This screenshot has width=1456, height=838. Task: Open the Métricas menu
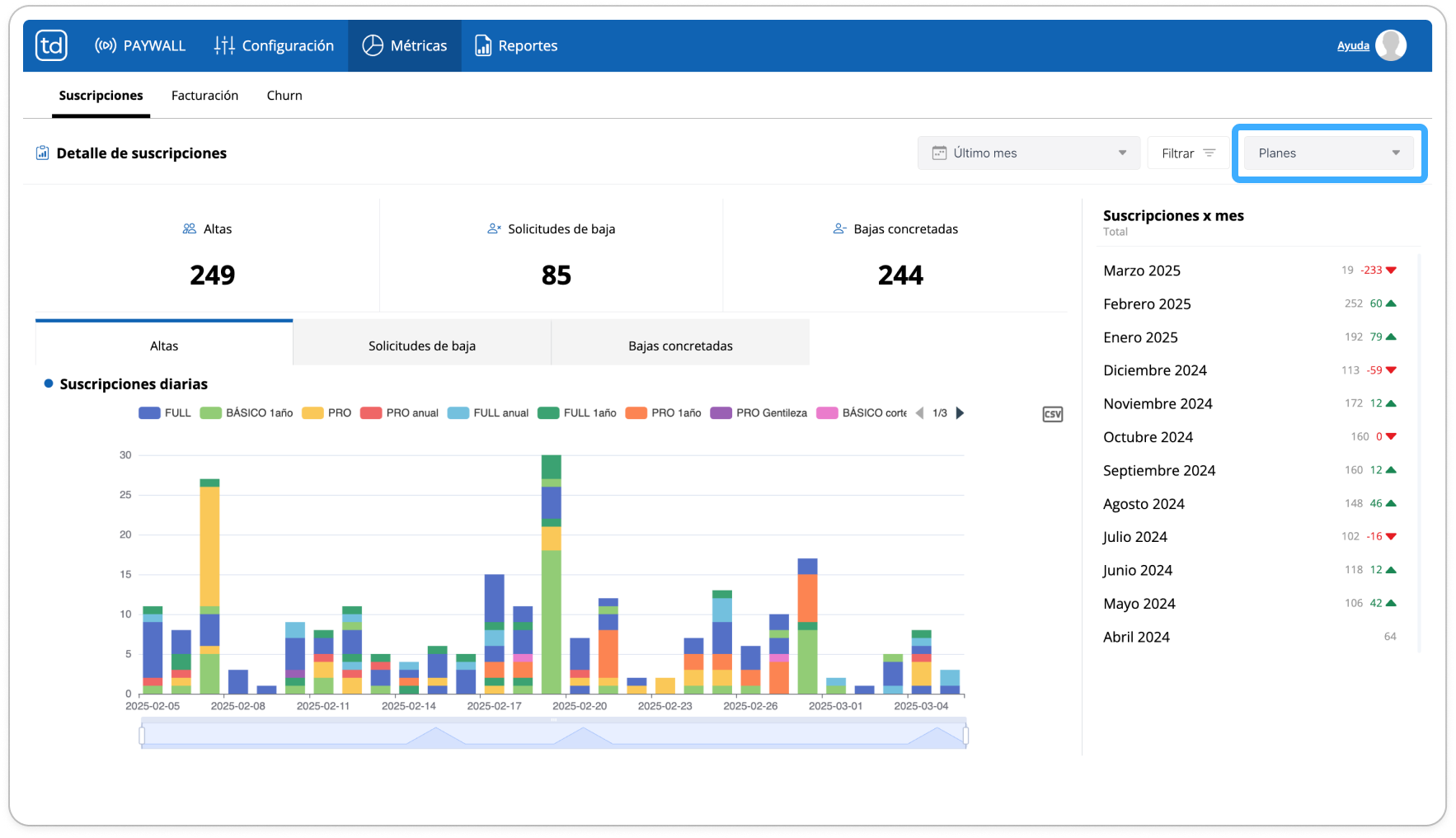coord(404,45)
